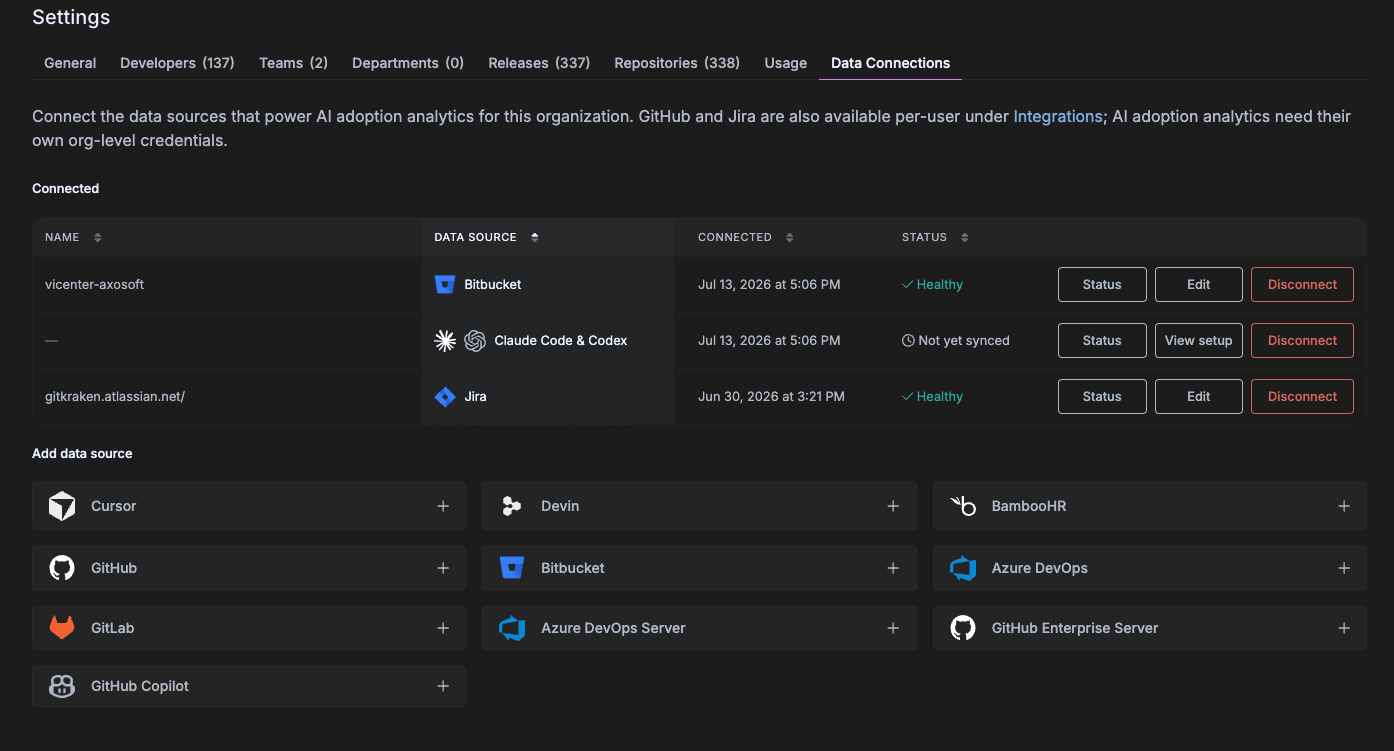
Task: Follow the Integrations link
Action: 1057,116
